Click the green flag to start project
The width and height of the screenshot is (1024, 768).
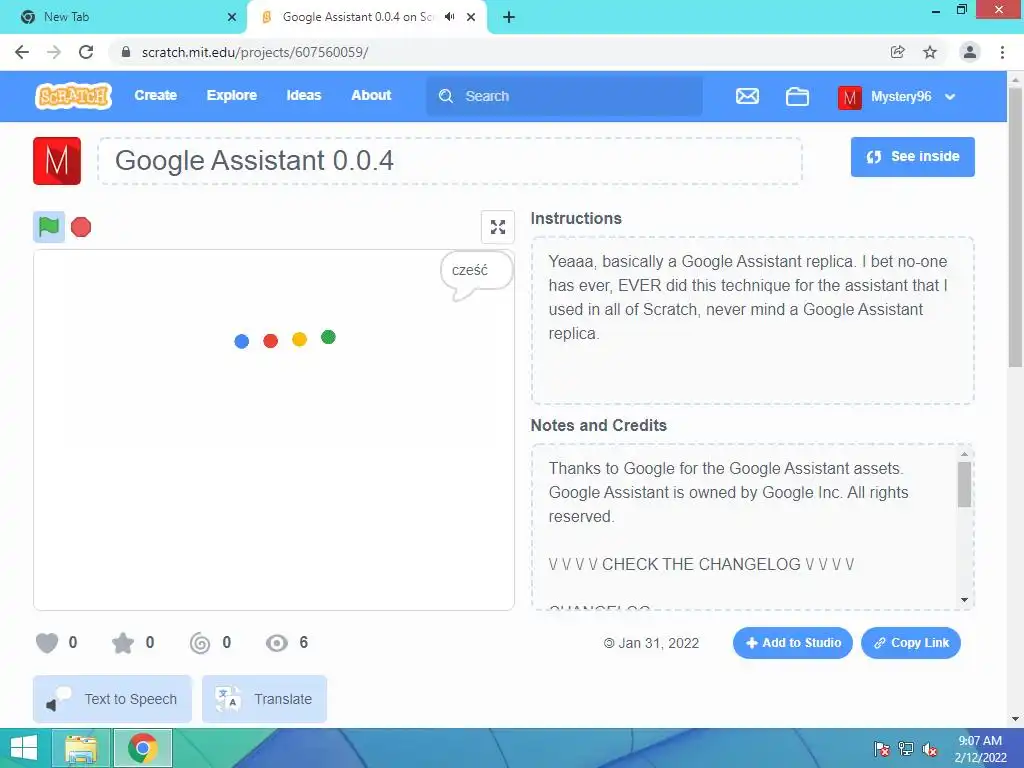tap(49, 227)
